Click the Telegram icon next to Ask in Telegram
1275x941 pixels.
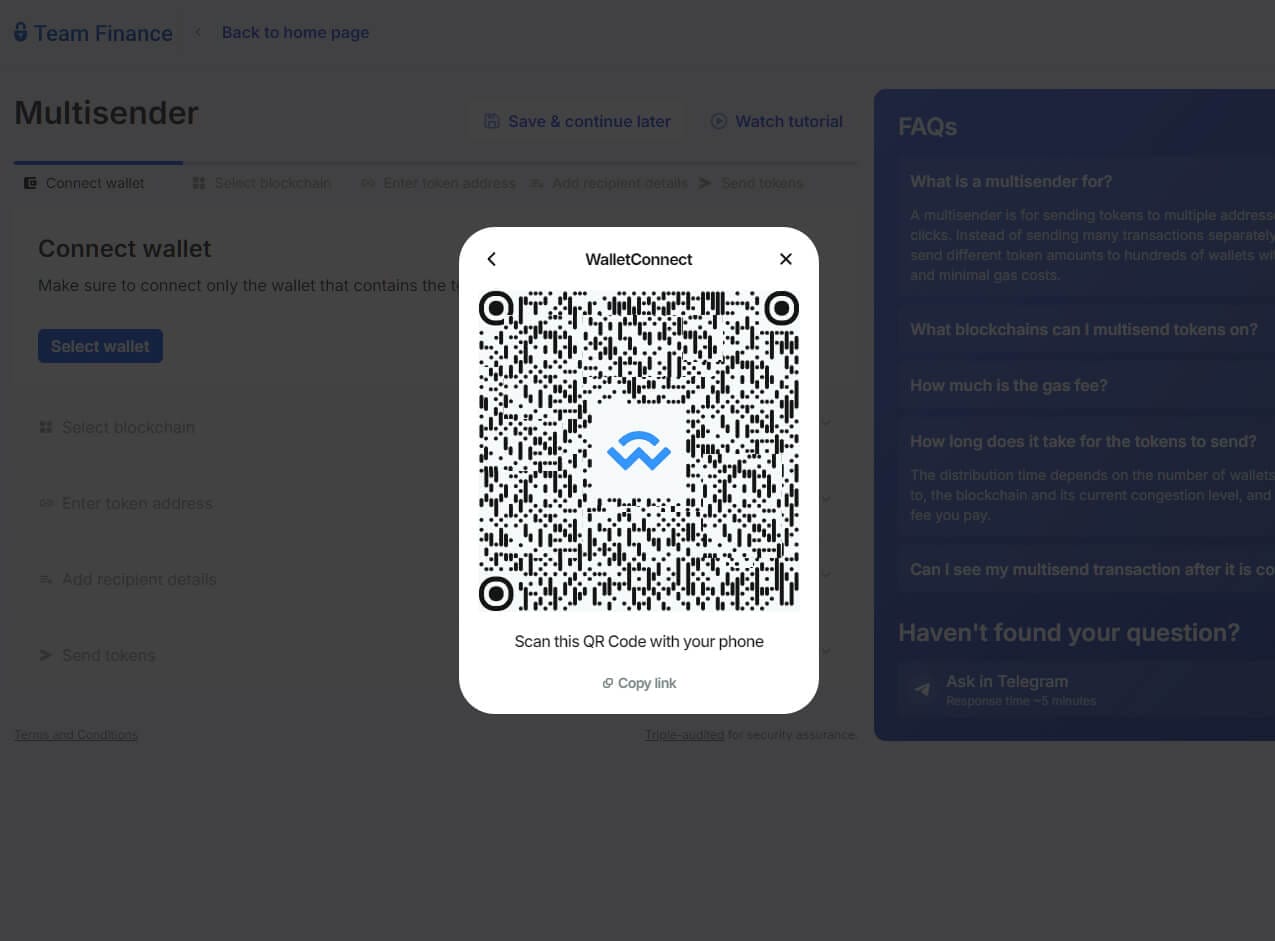tap(921, 689)
